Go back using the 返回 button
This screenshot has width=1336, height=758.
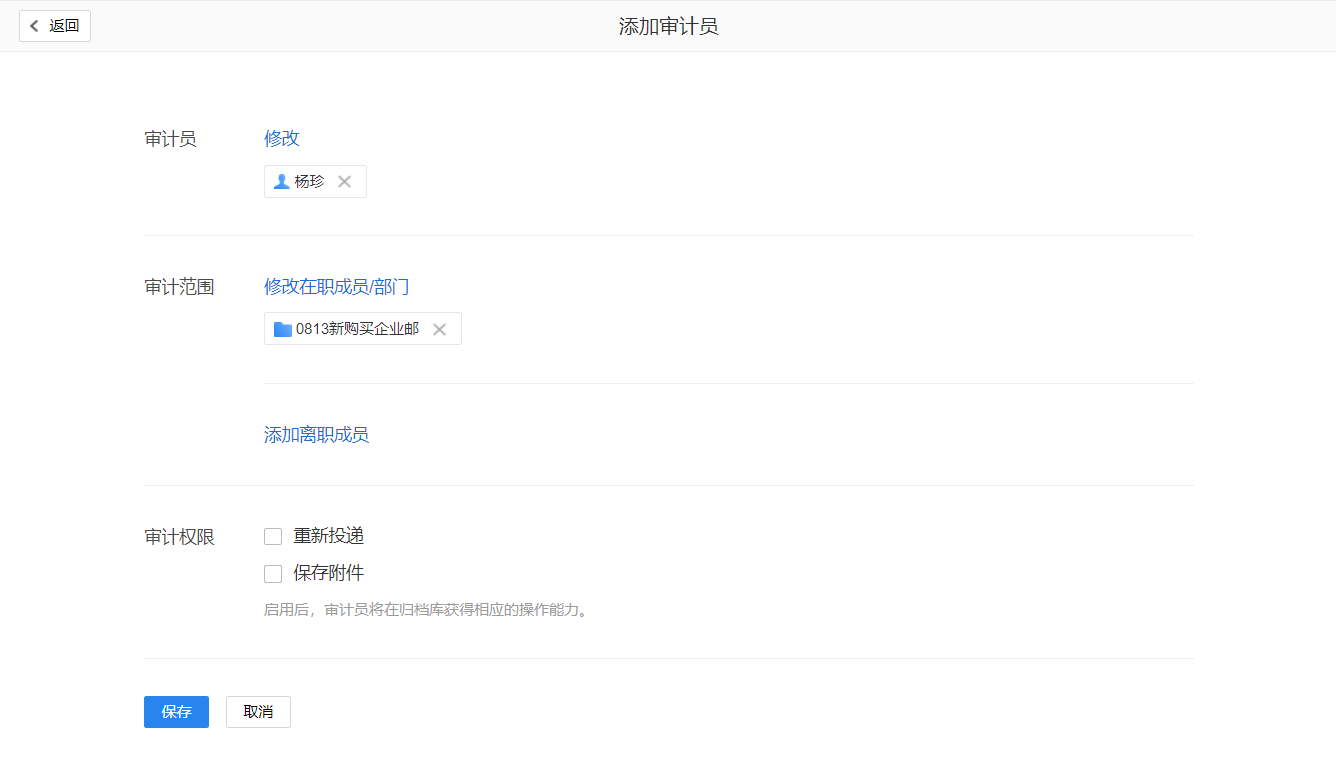point(55,25)
